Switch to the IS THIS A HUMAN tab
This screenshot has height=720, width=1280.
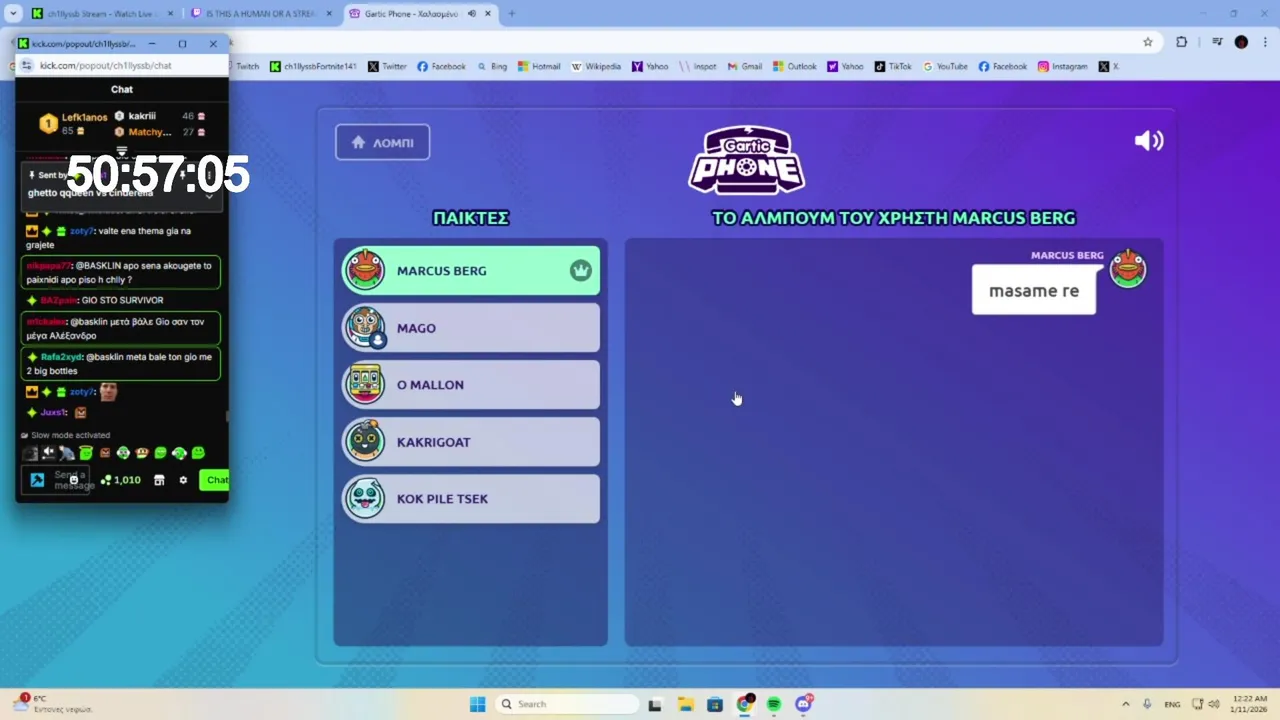coord(260,13)
